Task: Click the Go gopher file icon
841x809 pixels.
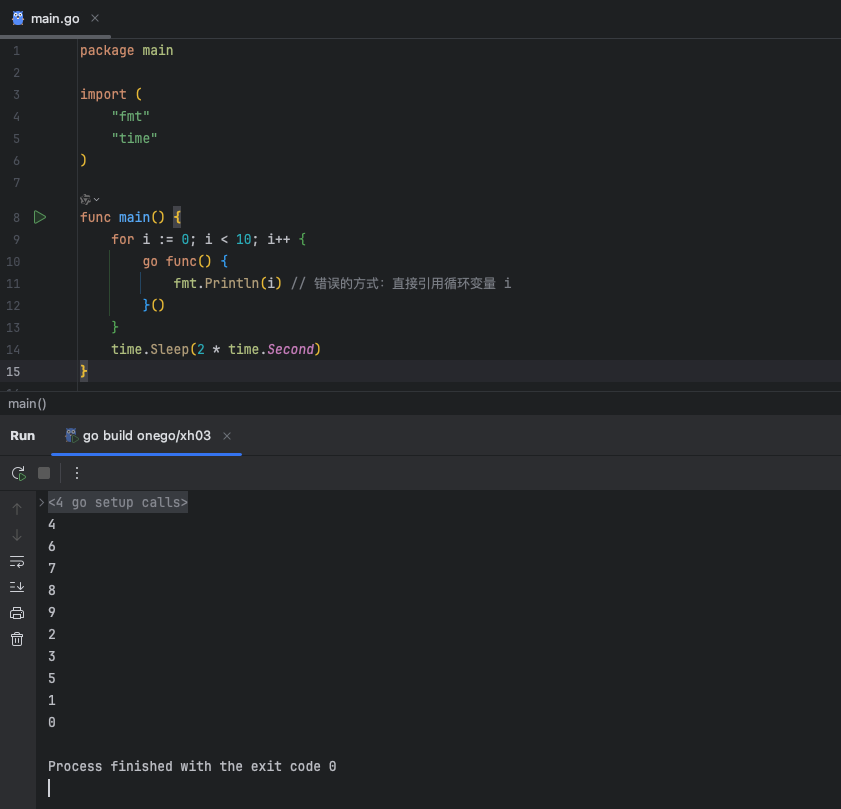Action: coord(18,18)
